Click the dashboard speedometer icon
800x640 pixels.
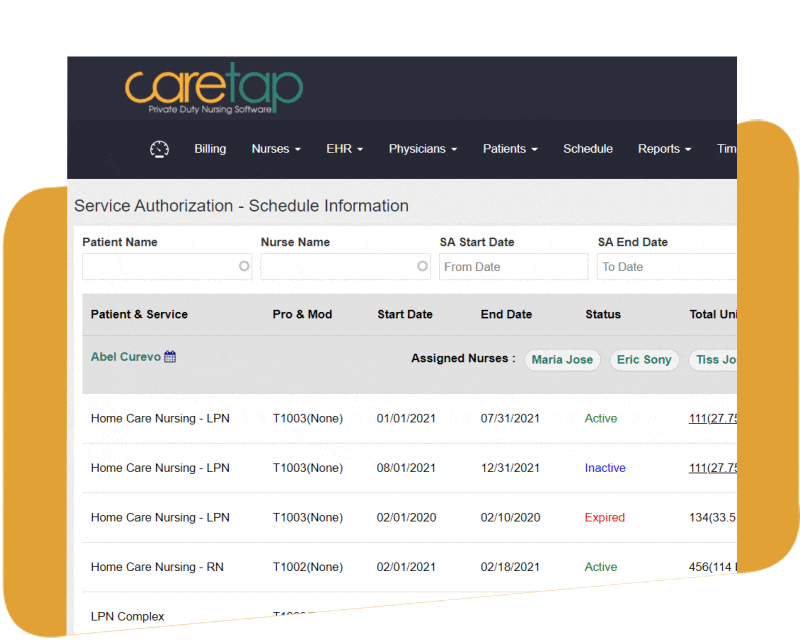point(159,149)
